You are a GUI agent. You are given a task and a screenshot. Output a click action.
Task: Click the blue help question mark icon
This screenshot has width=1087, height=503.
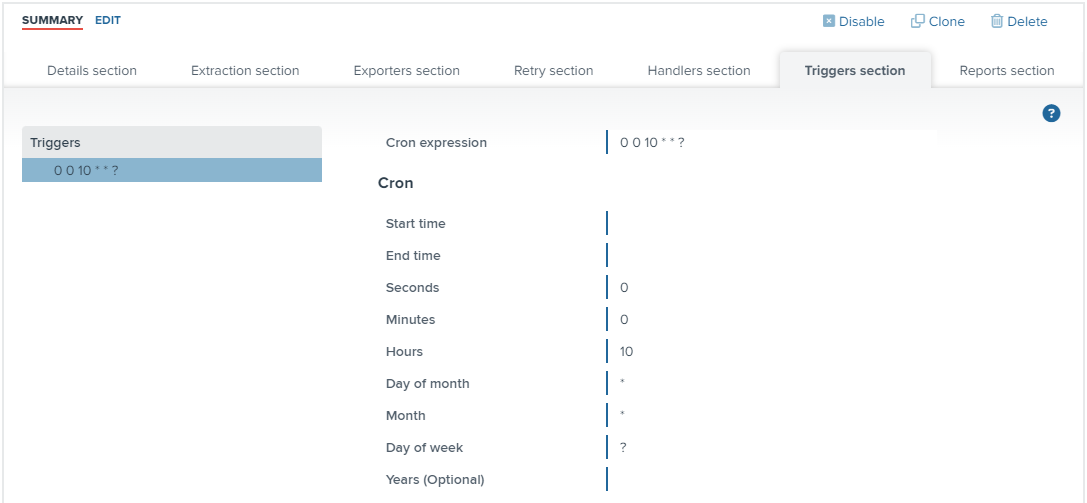tap(1052, 113)
